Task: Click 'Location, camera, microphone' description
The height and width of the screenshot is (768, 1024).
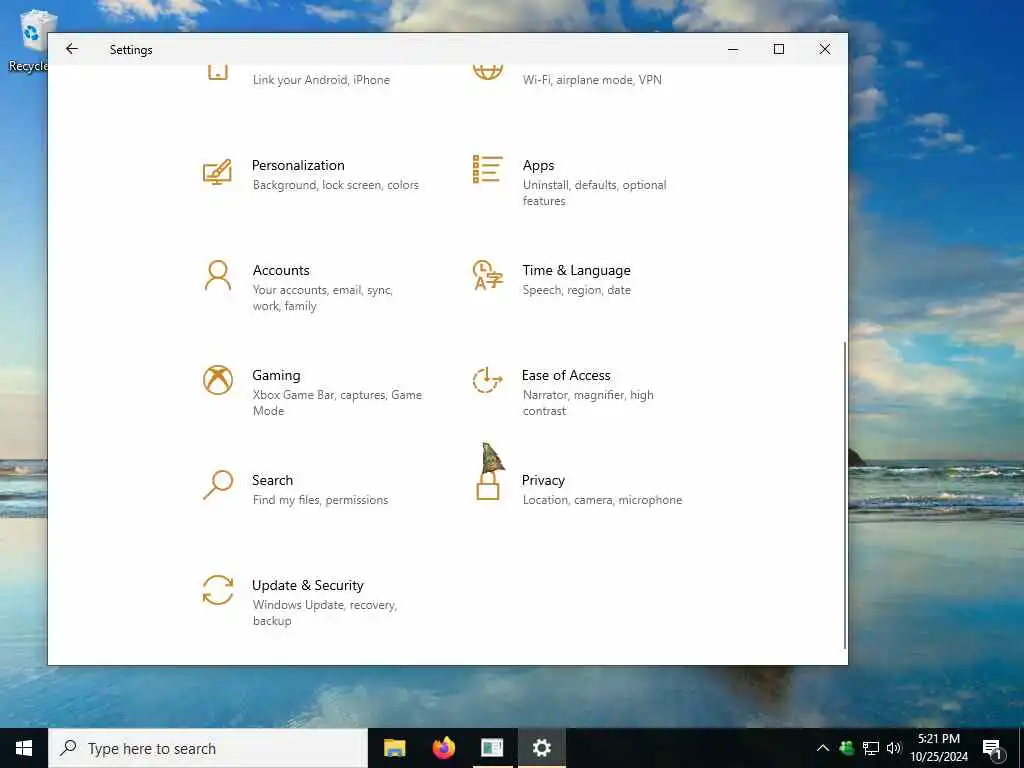Action: [x=602, y=500]
